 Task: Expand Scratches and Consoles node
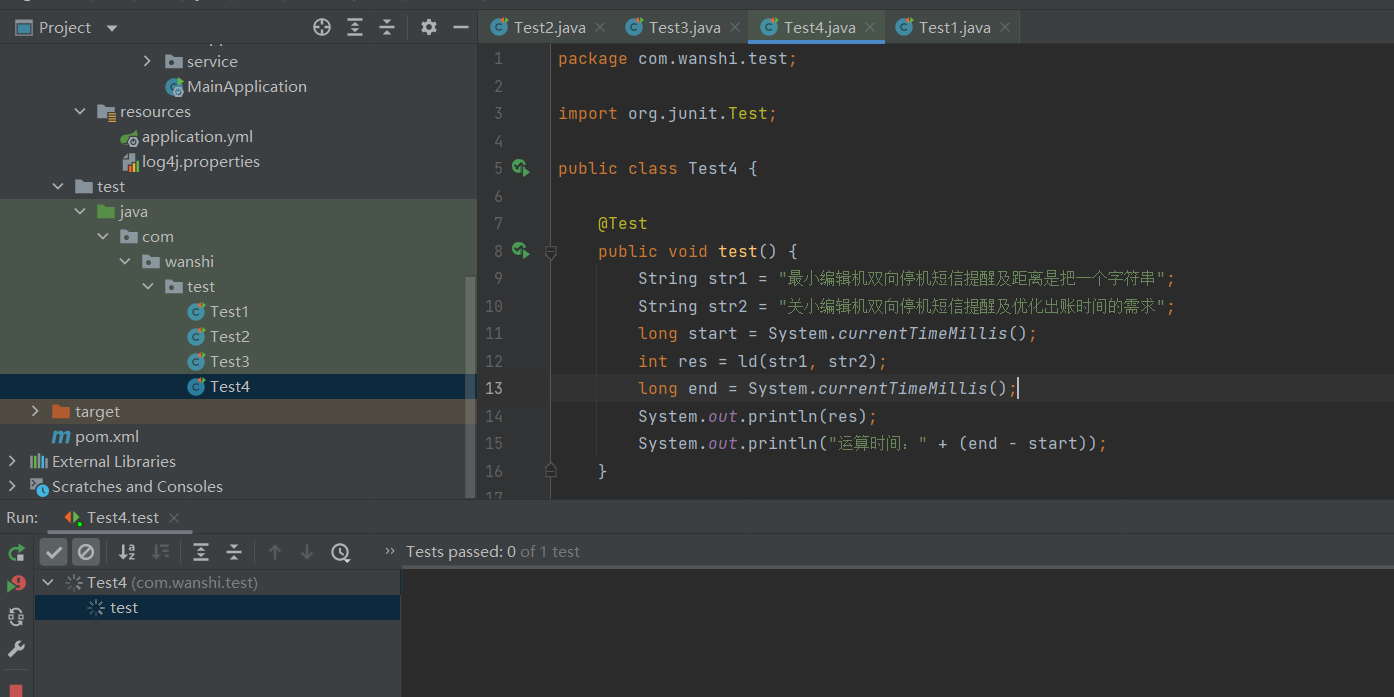point(12,486)
